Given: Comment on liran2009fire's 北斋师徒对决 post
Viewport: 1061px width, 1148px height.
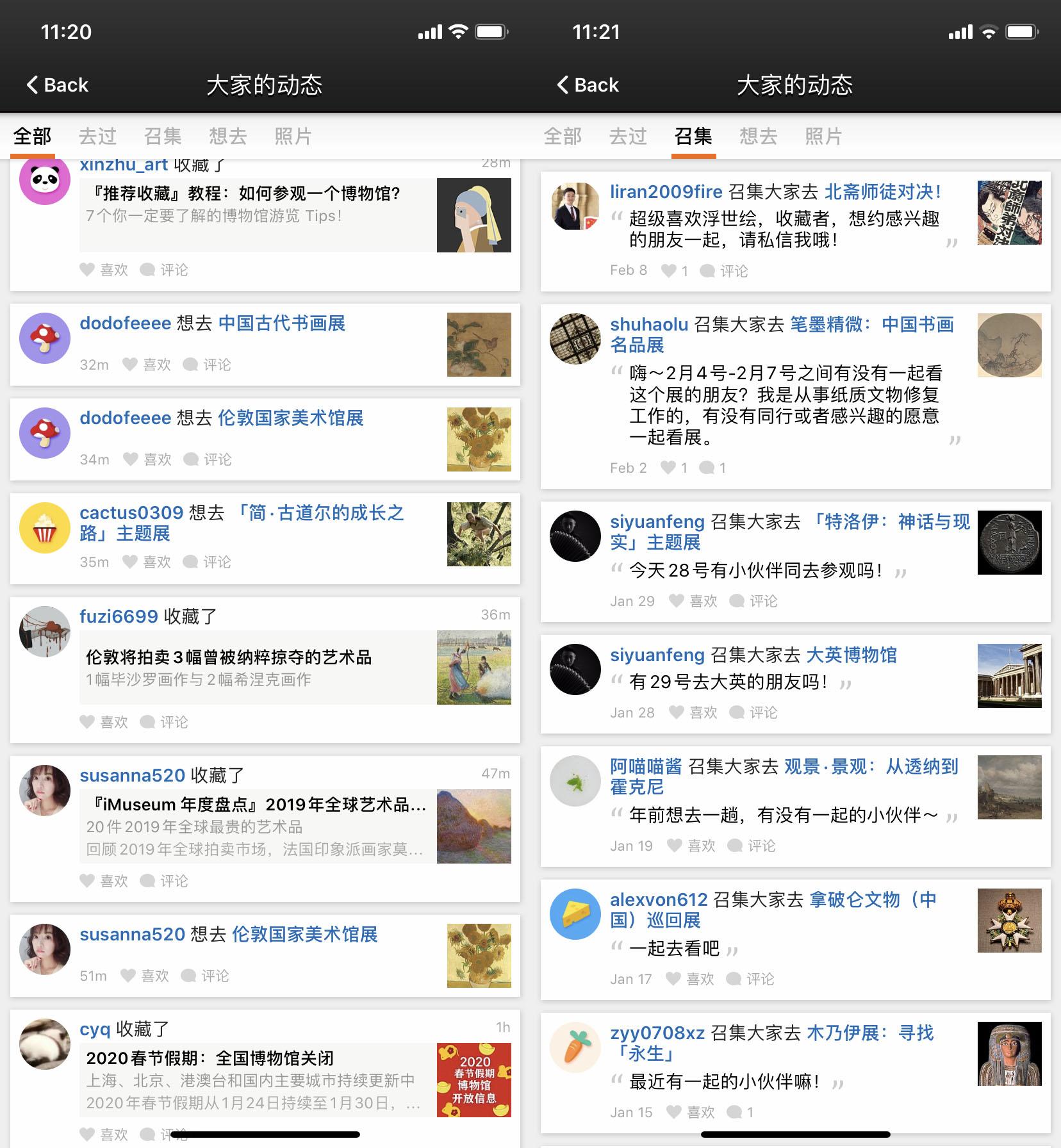Looking at the screenshot, I should point(724,271).
